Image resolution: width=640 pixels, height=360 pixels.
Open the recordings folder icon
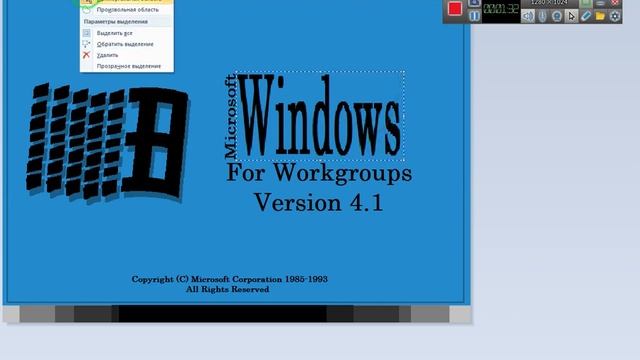(x=600, y=16)
